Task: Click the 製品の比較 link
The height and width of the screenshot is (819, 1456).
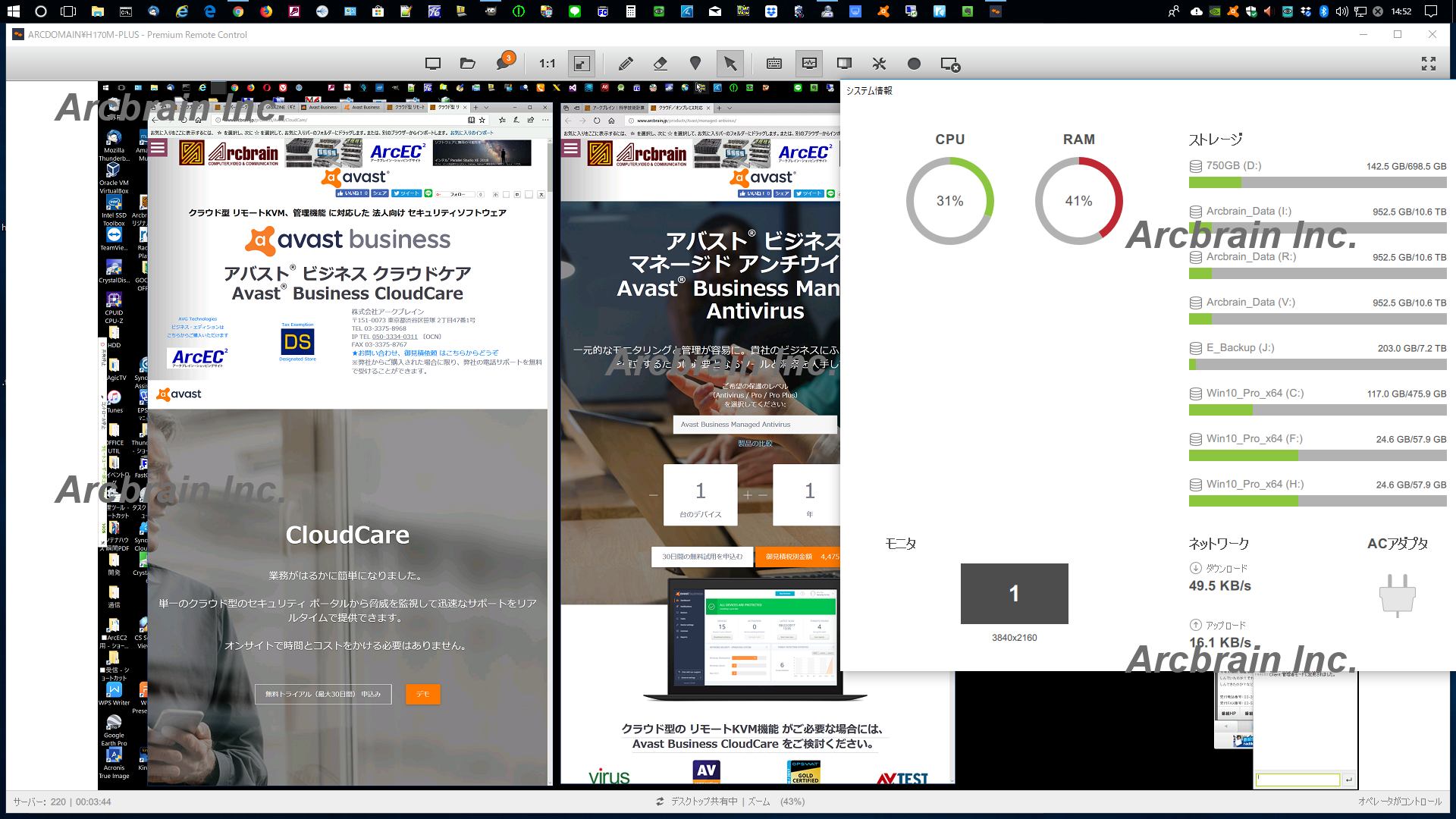Action: coord(755,444)
